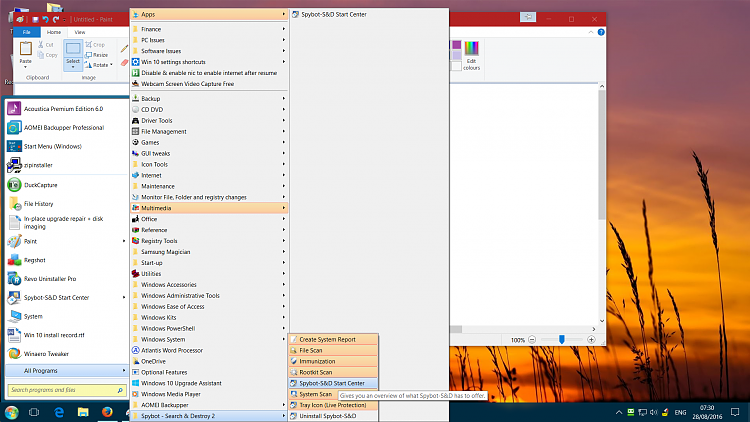Click Undo in Paint quick access toolbar
This screenshot has height=422, width=750.
point(45,20)
